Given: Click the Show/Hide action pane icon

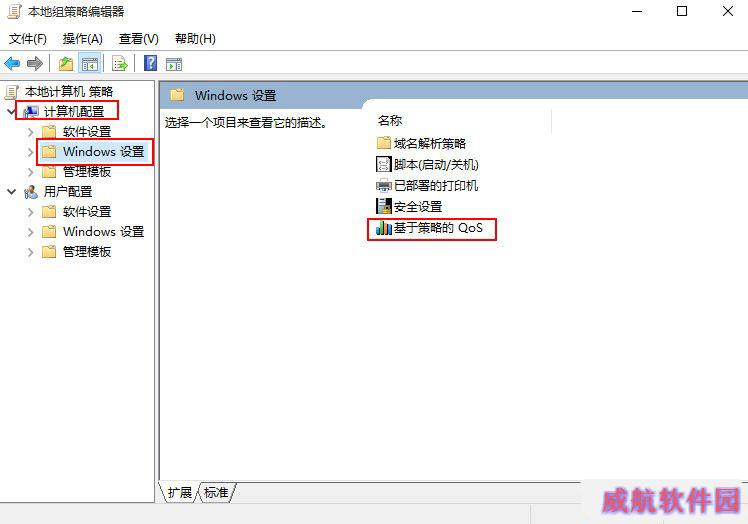Looking at the screenshot, I should [174, 63].
